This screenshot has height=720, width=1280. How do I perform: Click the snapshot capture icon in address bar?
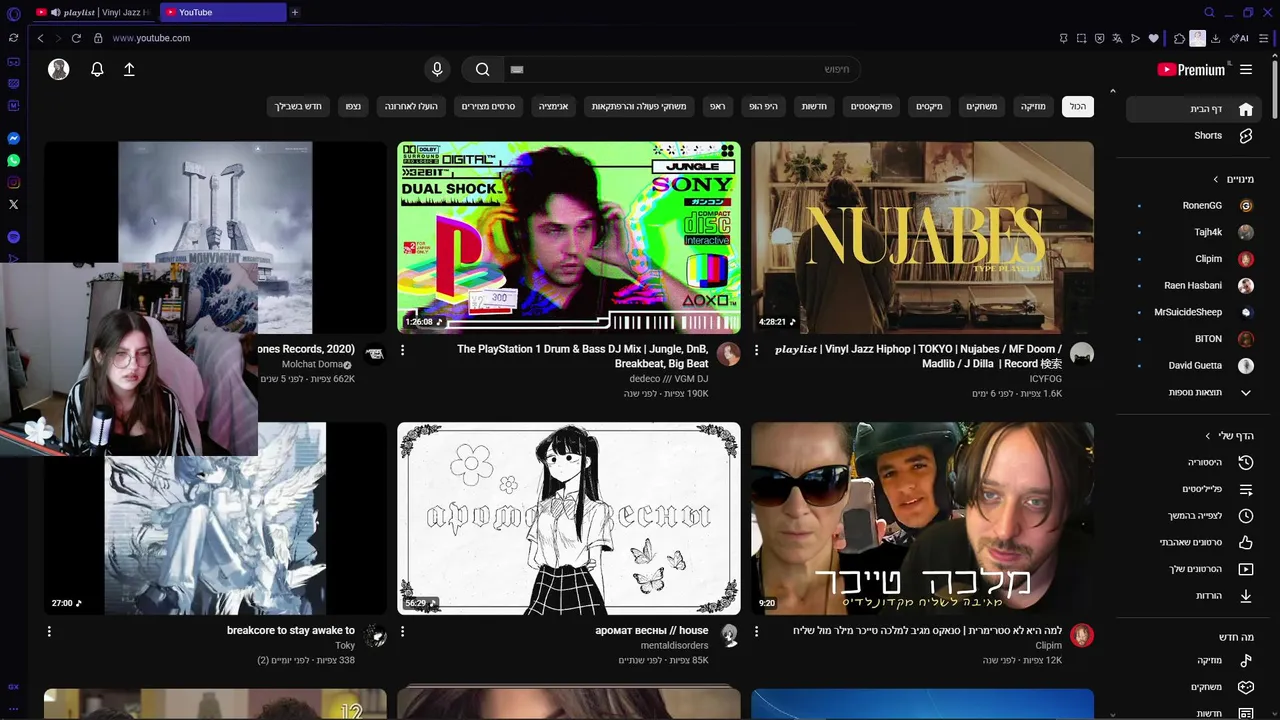[x=1081, y=38]
